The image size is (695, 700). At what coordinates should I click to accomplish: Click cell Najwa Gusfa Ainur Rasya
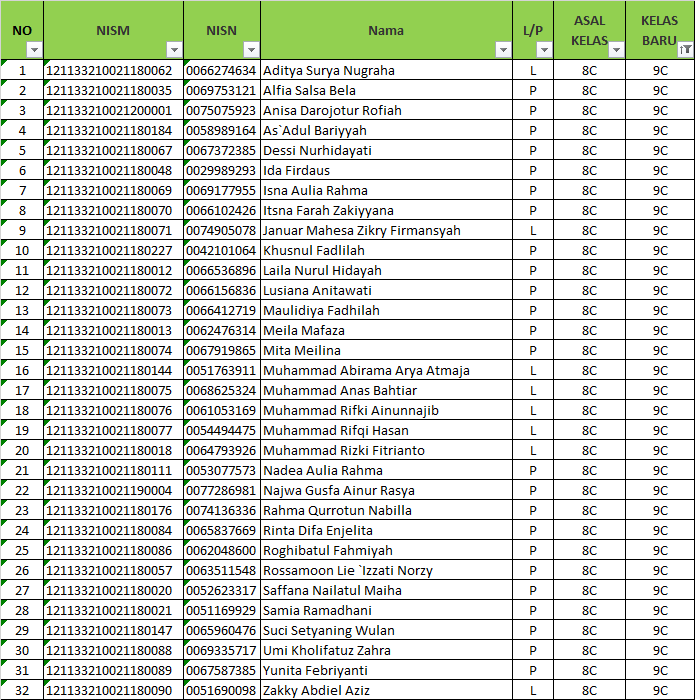click(386, 491)
